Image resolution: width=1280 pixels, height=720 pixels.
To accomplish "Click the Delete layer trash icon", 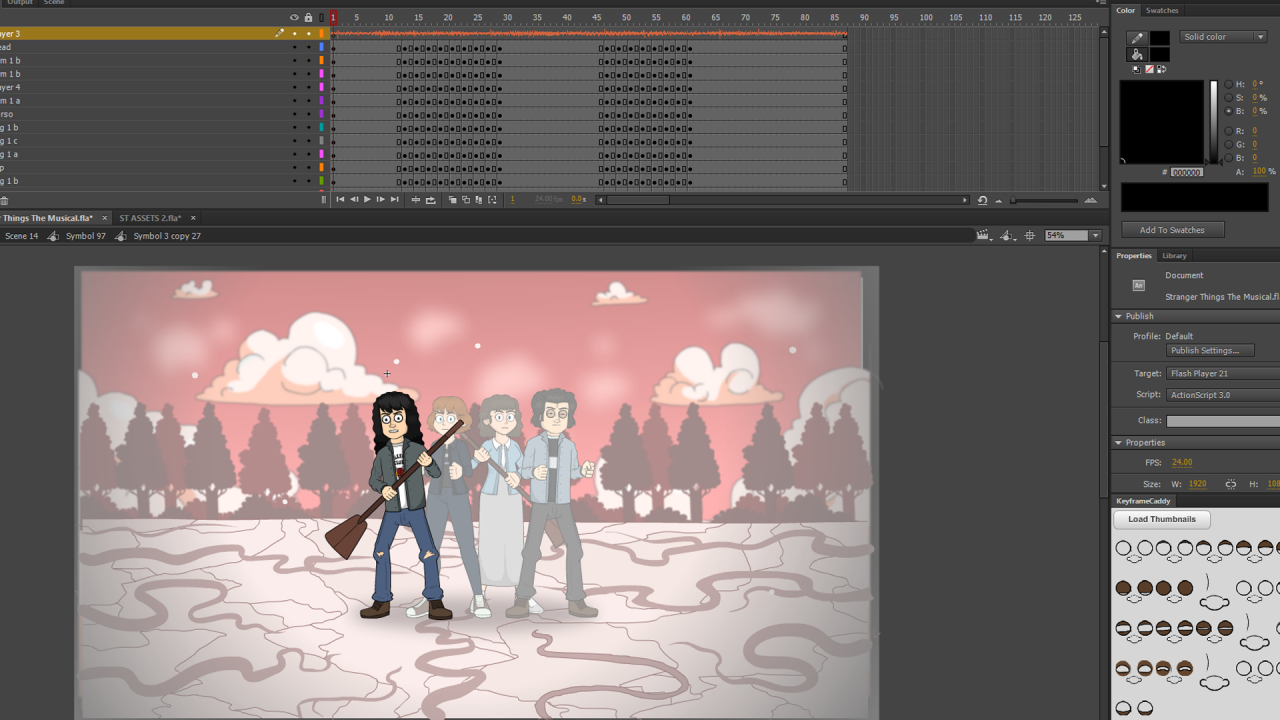I will (4, 200).
